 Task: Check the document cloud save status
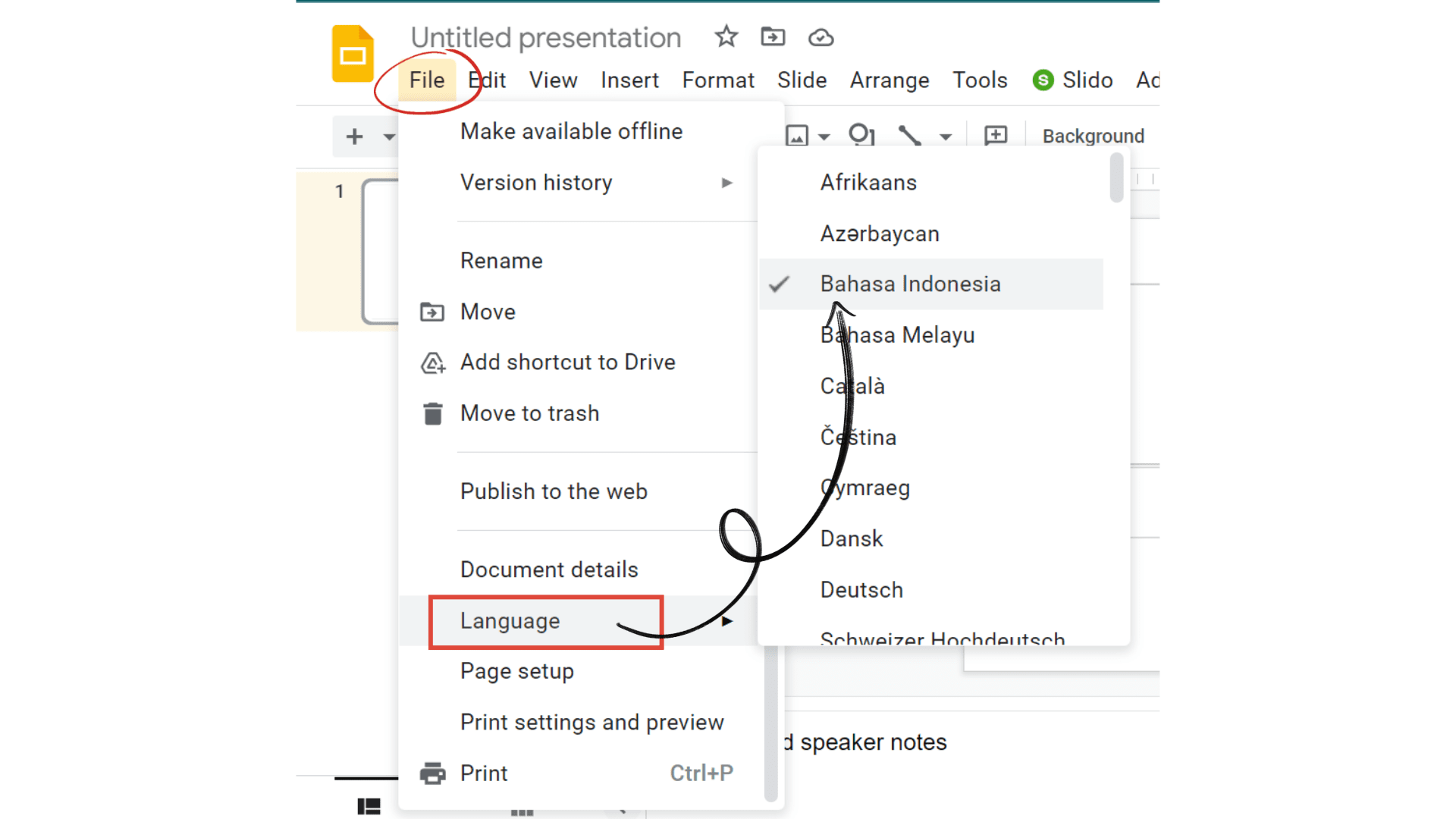pyautogui.click(x=820, y=37)
